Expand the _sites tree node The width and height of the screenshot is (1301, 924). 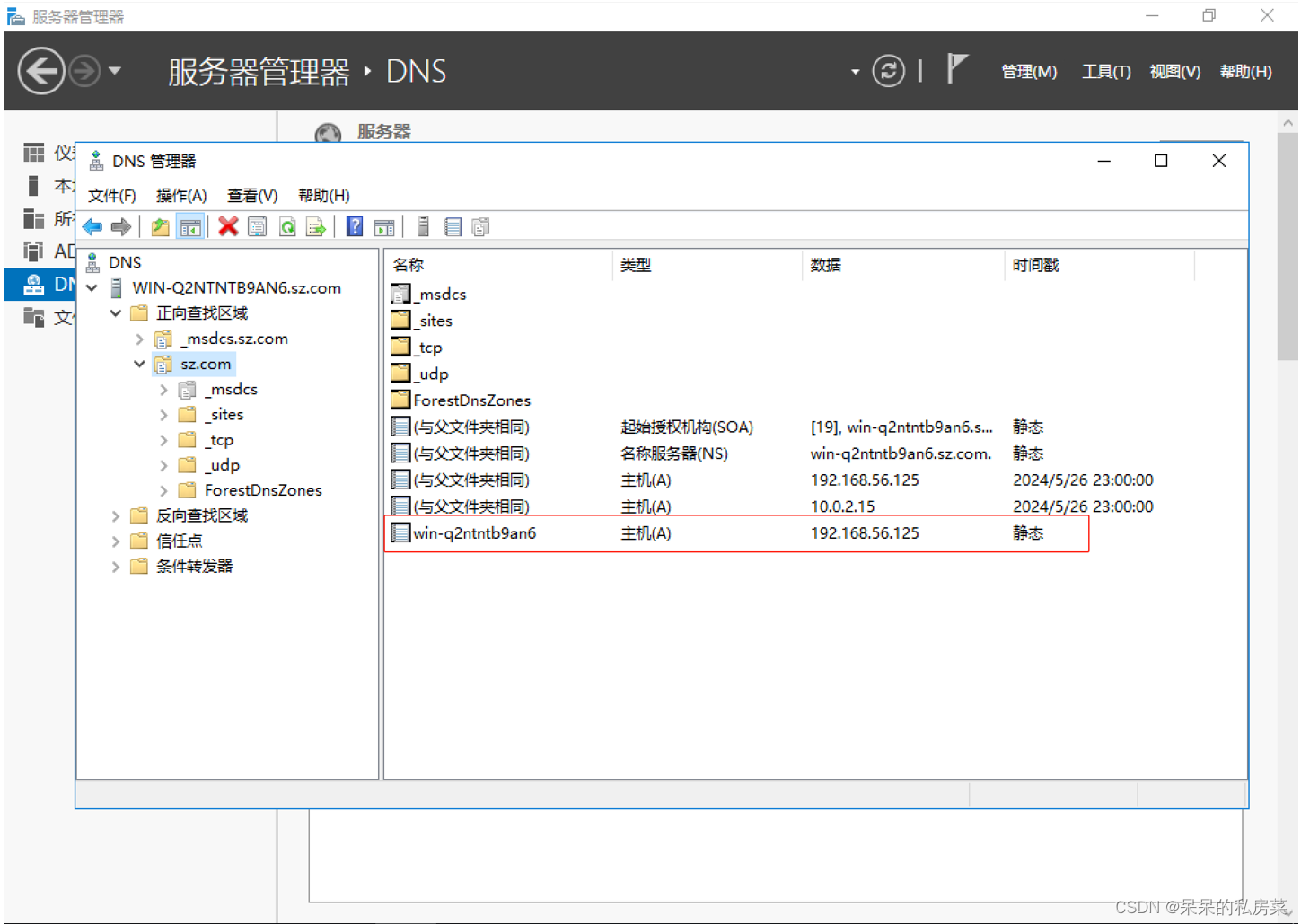click(x=163, y=415)
